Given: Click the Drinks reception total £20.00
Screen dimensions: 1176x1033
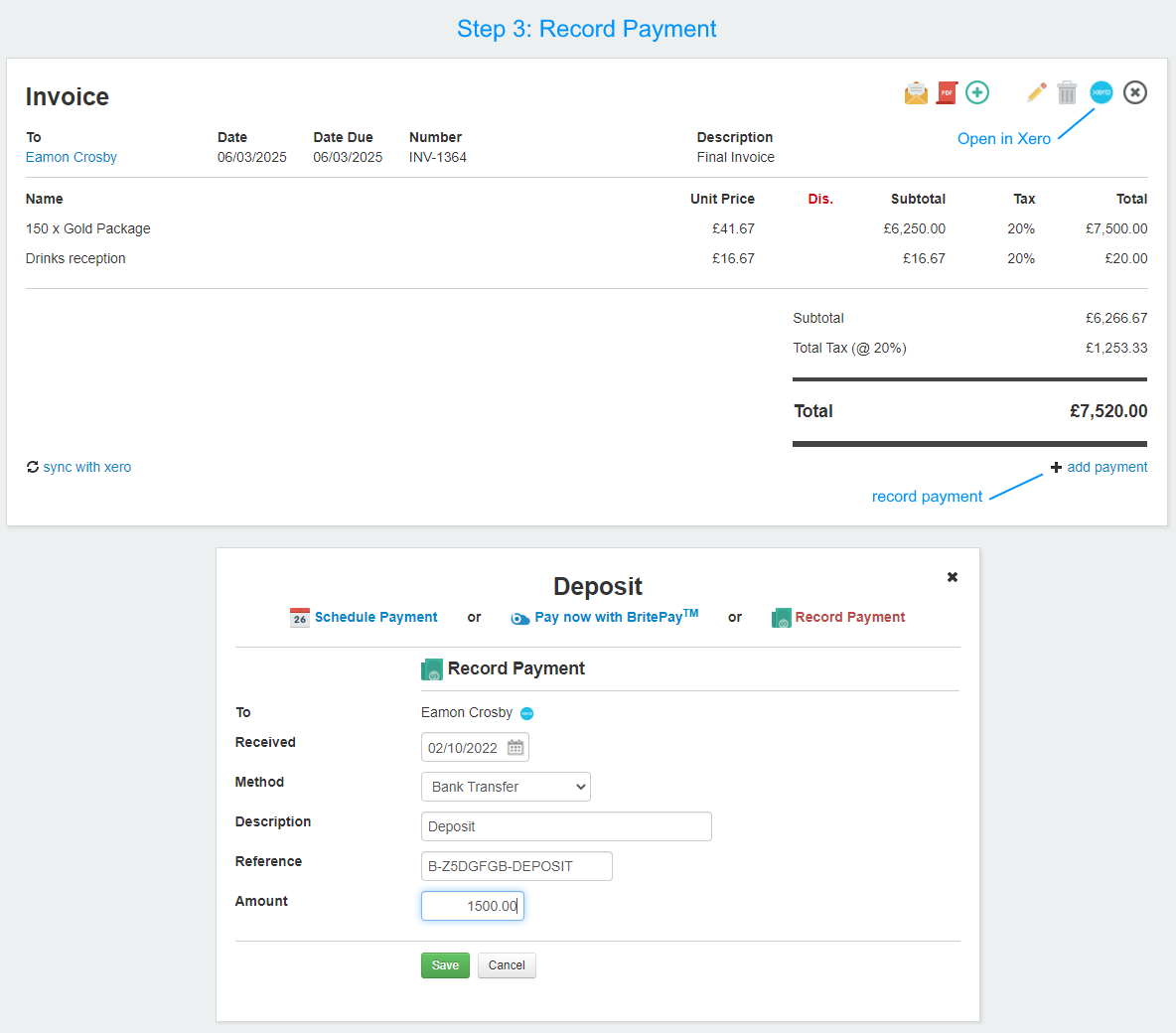Looking at the screenshot, I should 1125,258.
